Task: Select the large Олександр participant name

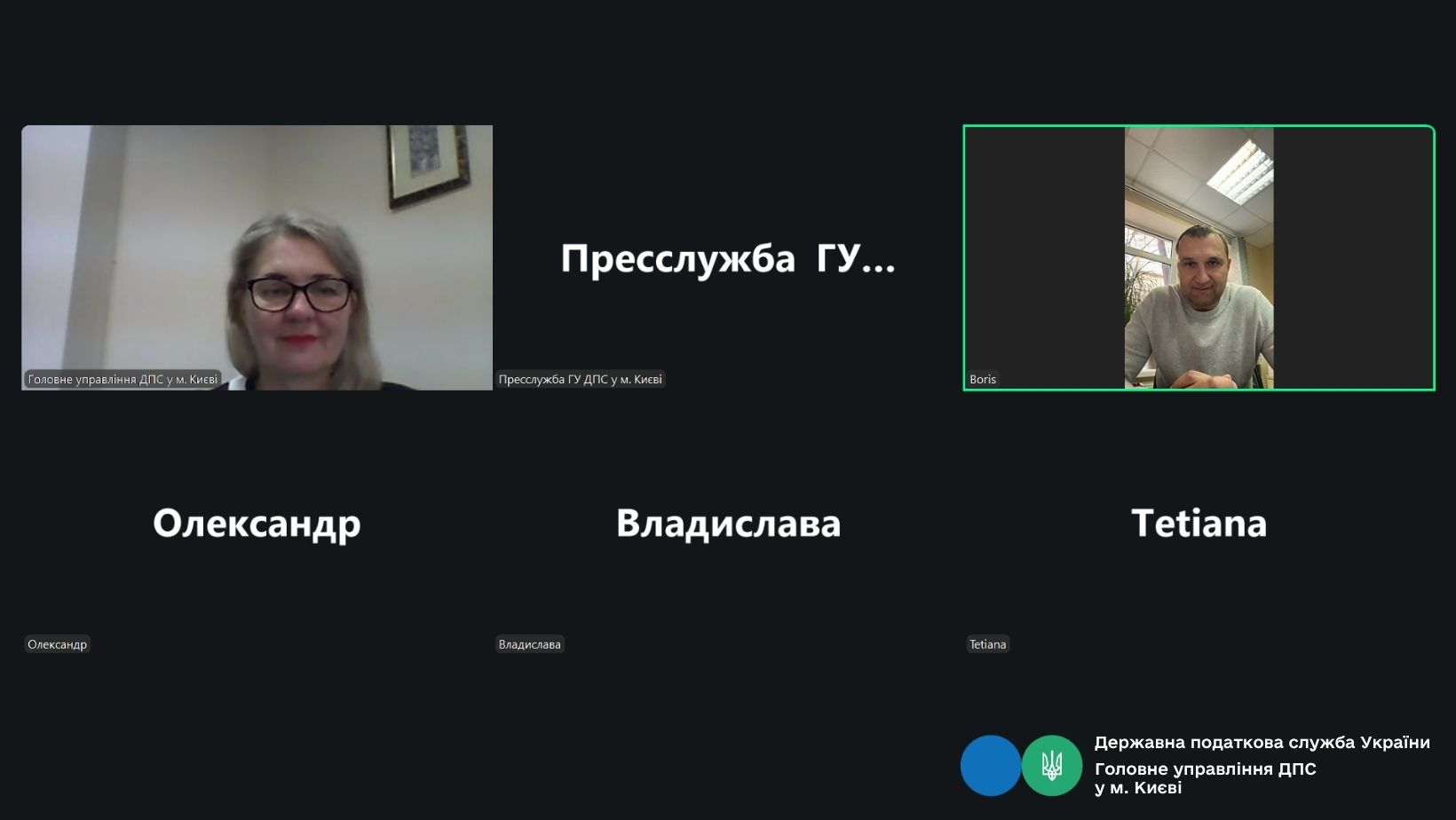Action: coord(257,523)
